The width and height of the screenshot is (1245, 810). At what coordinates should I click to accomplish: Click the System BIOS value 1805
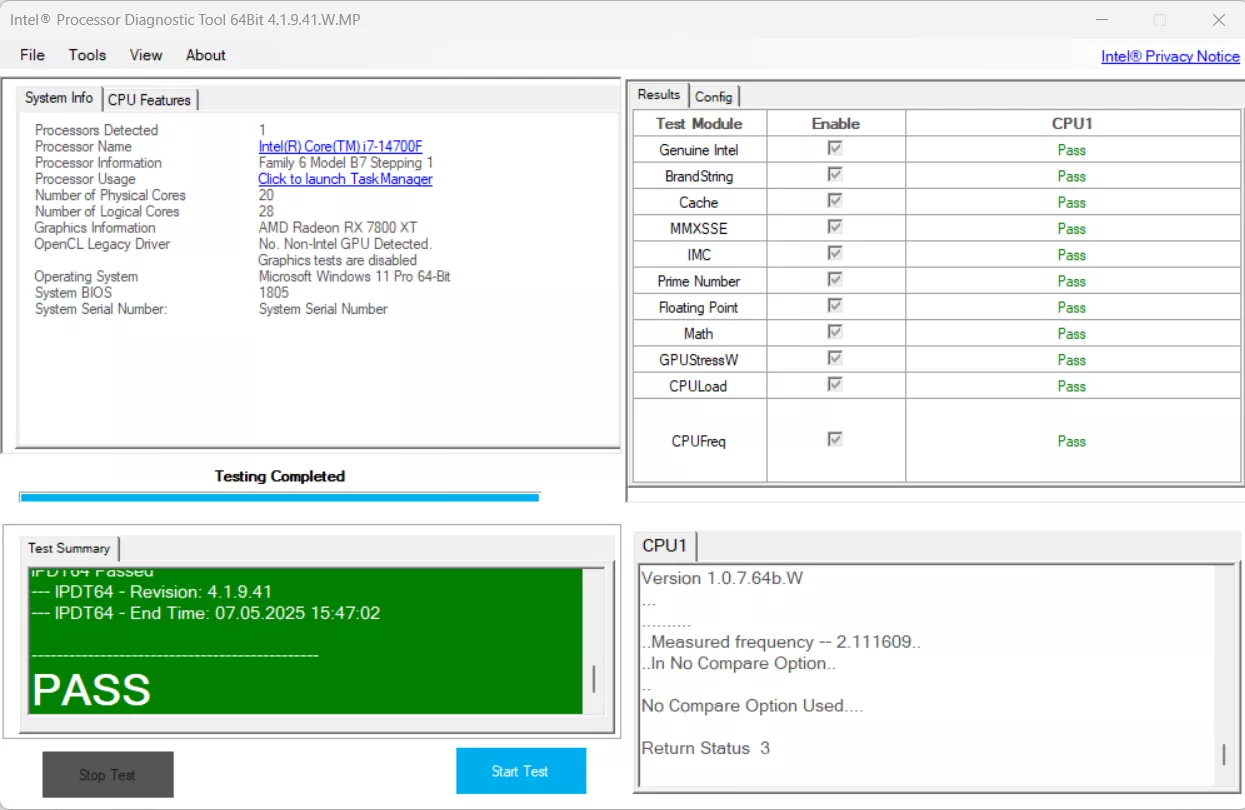click(x=274, y=293)
